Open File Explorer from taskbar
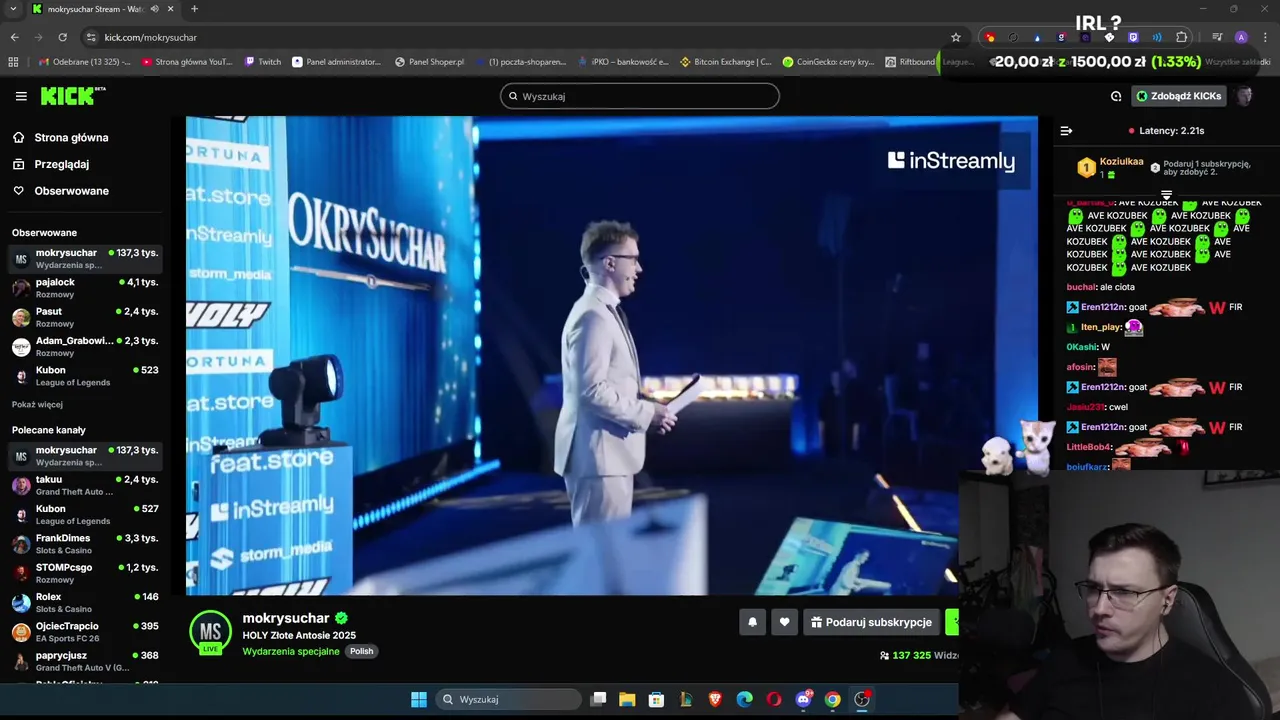The height and width of the screenshot is (720, 1280). pyautogui.click(x=627, y=699)
